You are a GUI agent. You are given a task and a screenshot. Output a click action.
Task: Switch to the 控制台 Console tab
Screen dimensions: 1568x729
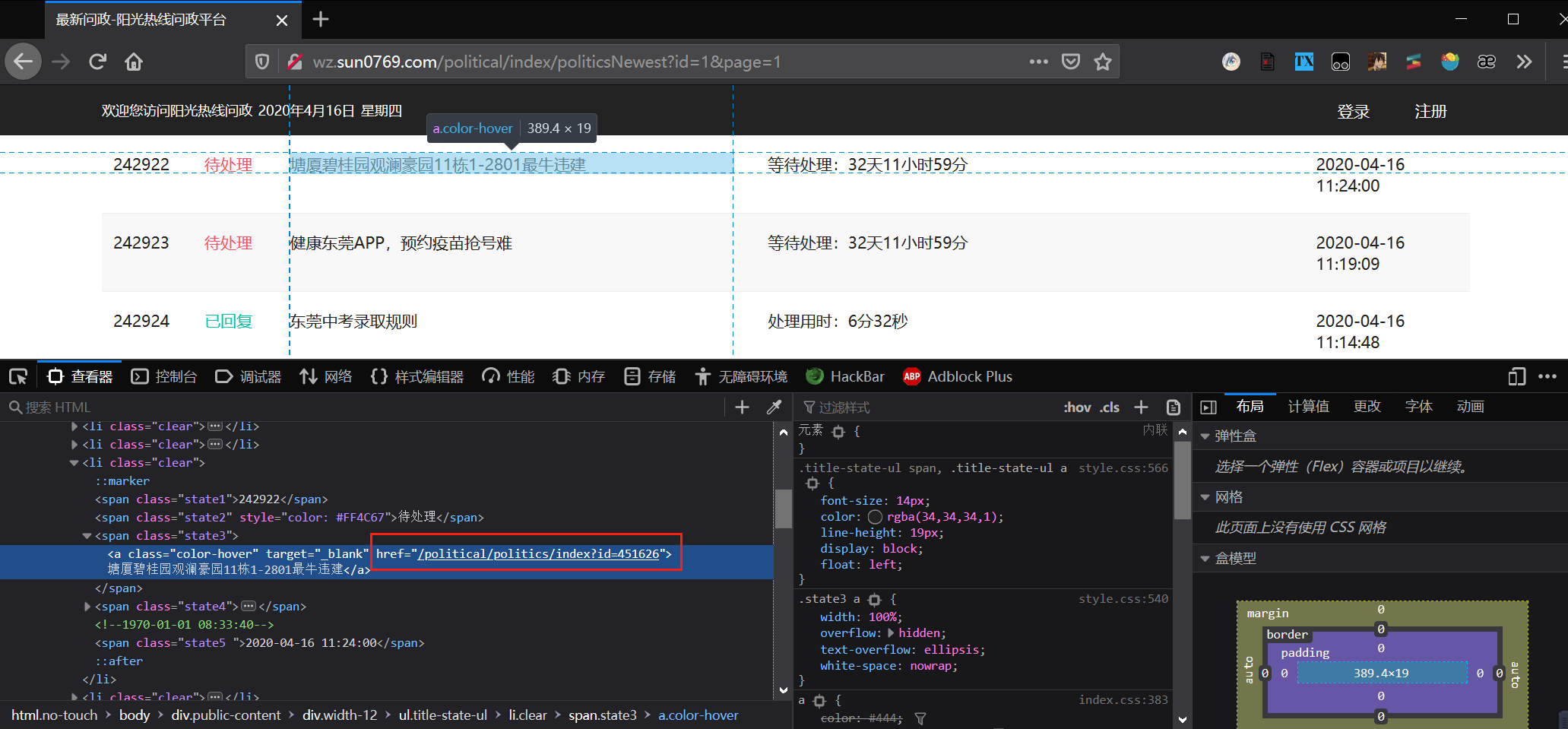164,376
